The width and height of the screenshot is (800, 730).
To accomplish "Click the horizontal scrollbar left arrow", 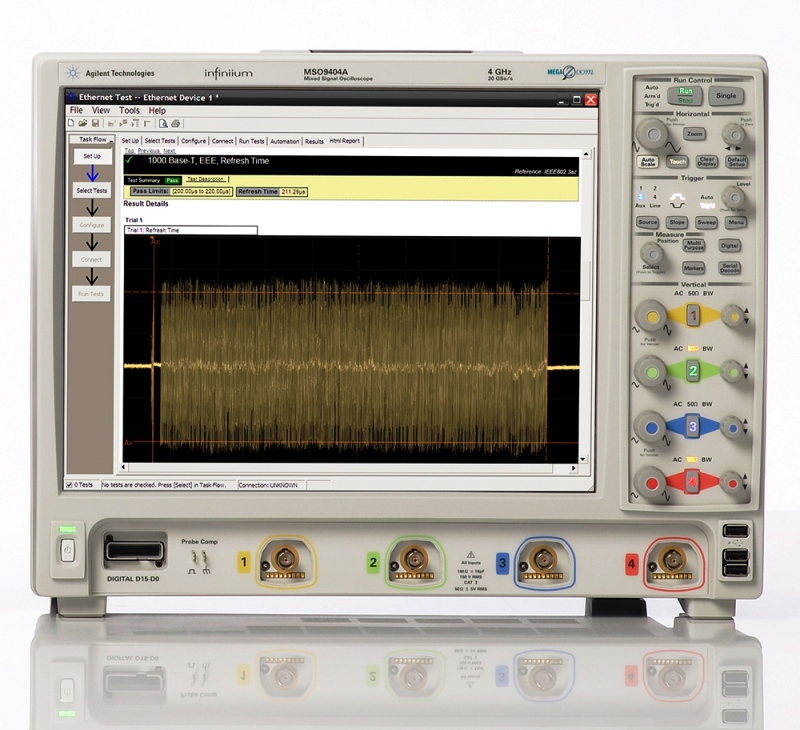I will [124, 467].
